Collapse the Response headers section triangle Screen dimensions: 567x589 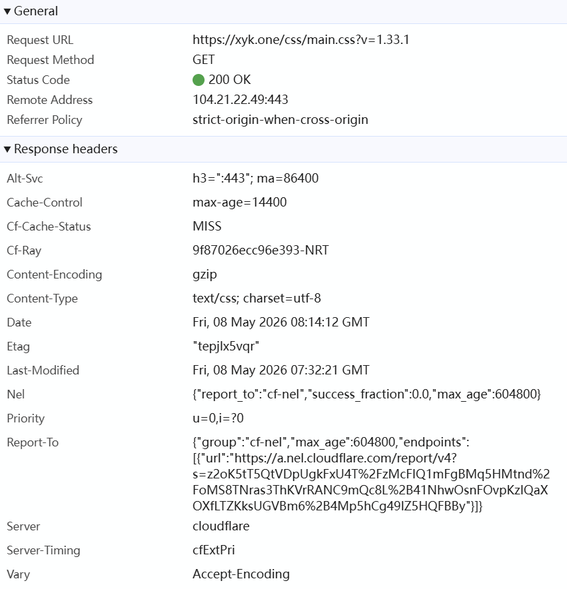[7, 150]
